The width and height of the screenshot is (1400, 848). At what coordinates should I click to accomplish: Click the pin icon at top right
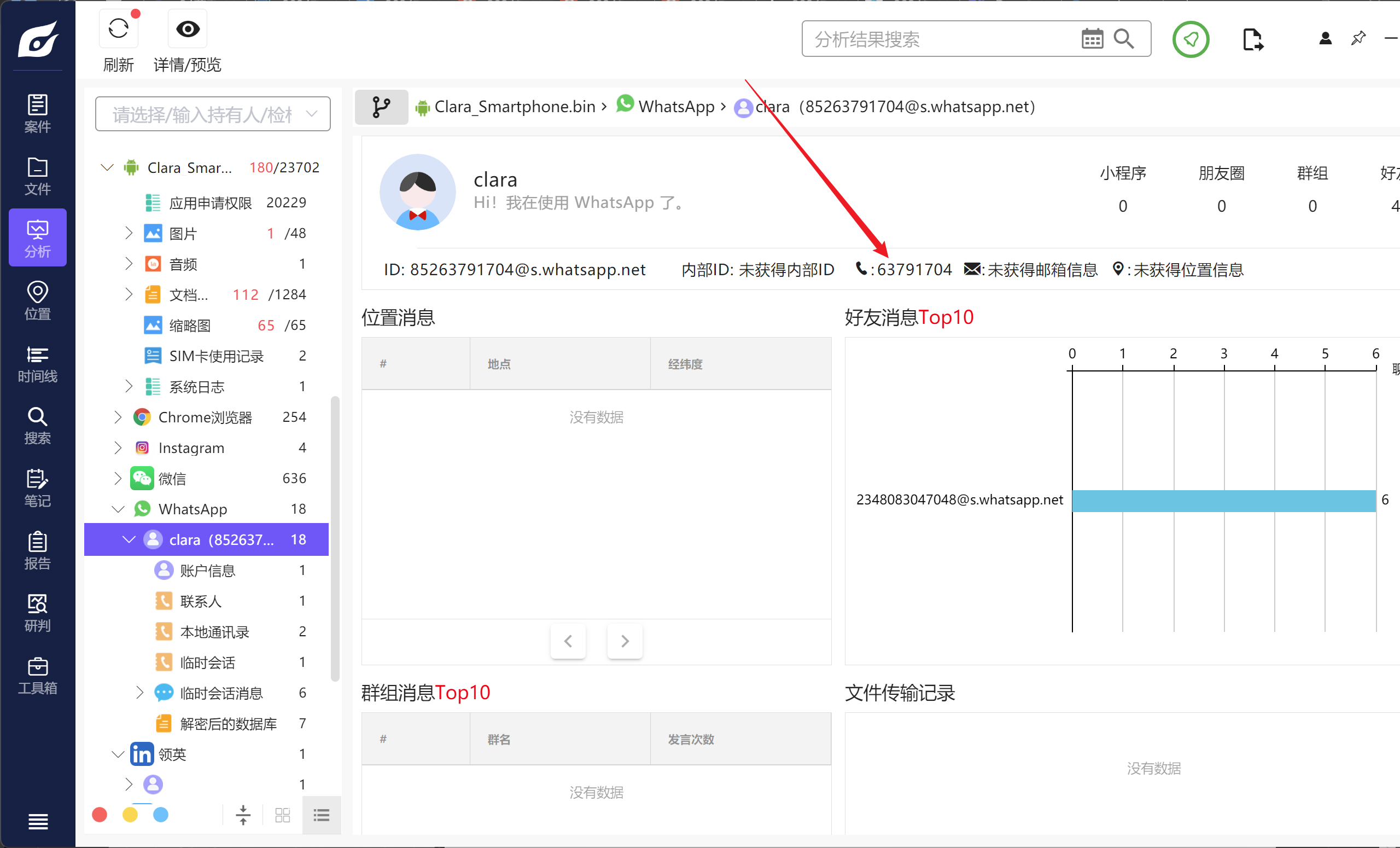(1358, 39)
